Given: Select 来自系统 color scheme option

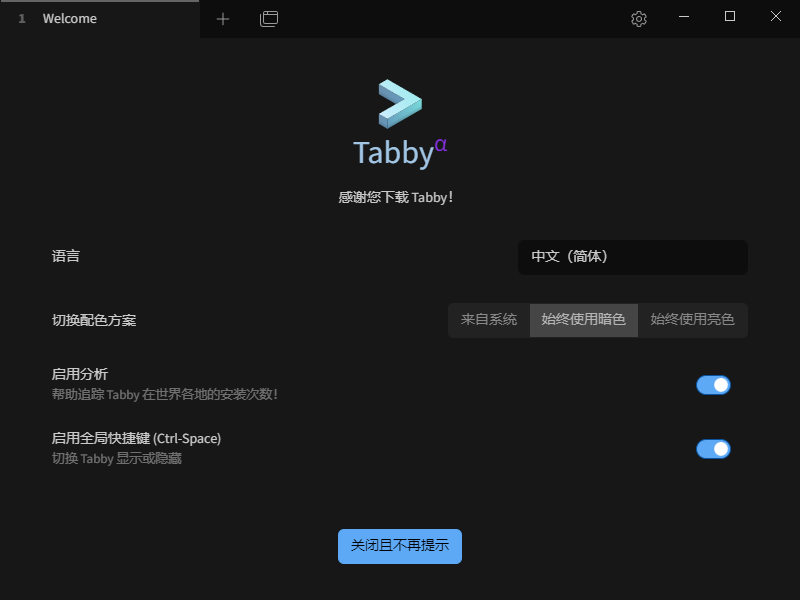Looking at the screenshot, I should [x=489, y=320].
